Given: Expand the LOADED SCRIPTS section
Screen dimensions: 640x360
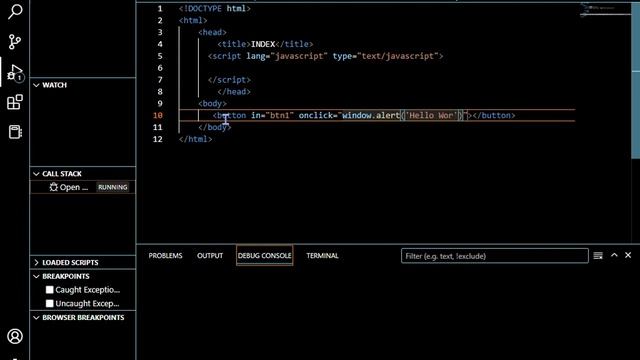Looking at the screenshot, I should pos(36,262).
